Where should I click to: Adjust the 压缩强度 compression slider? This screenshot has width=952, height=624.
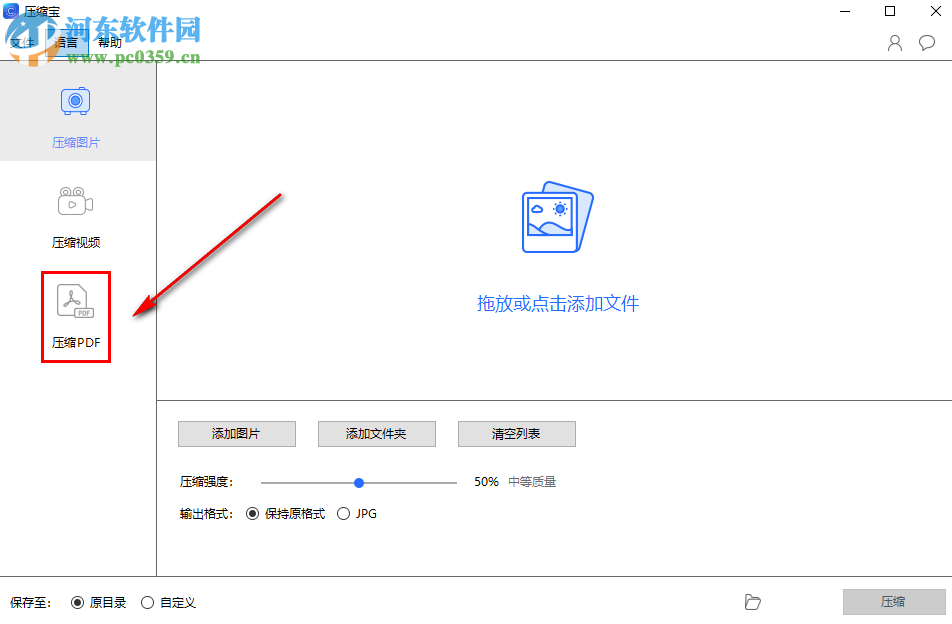(x=358, y=481)
